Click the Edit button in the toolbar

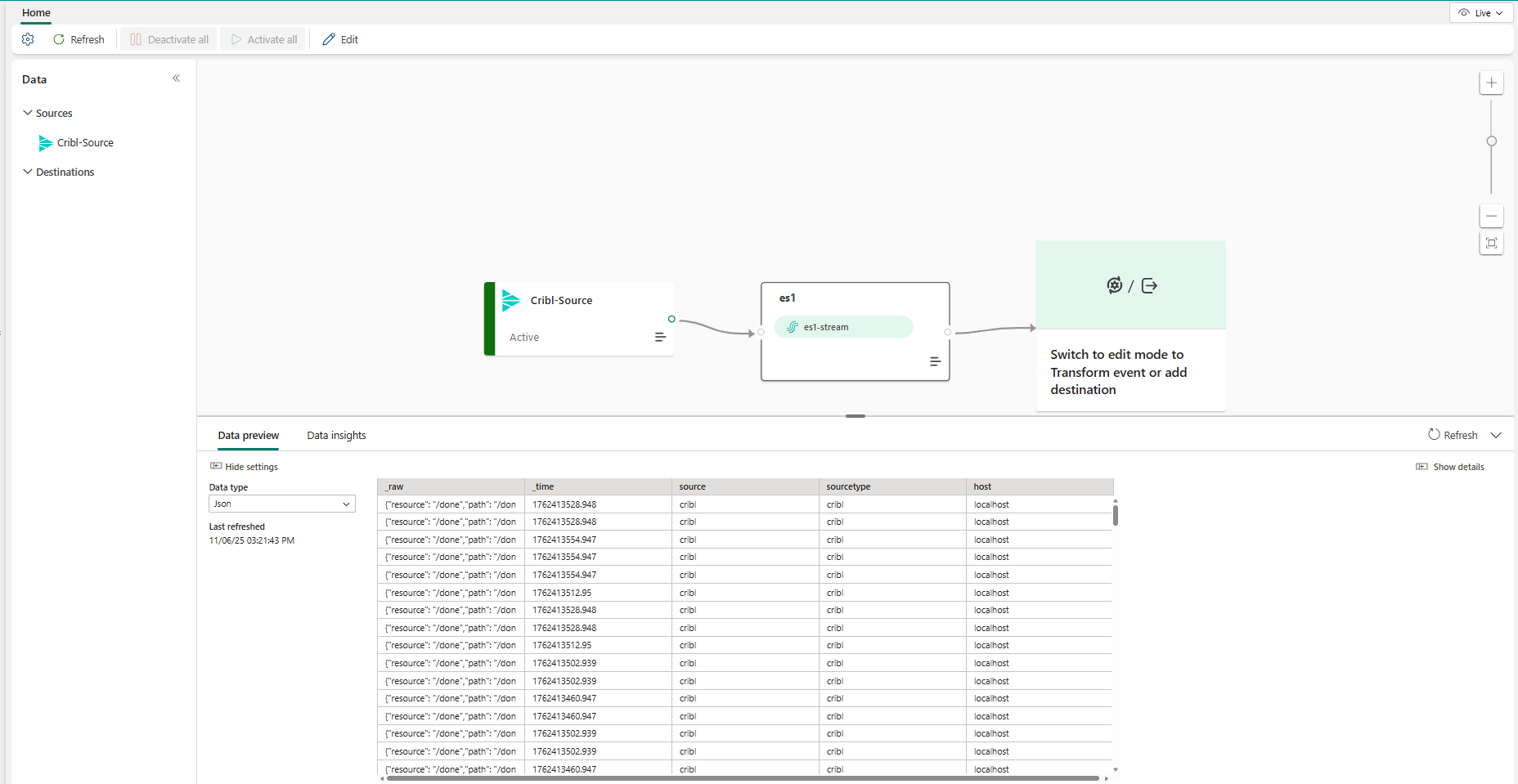click(340, 39)
